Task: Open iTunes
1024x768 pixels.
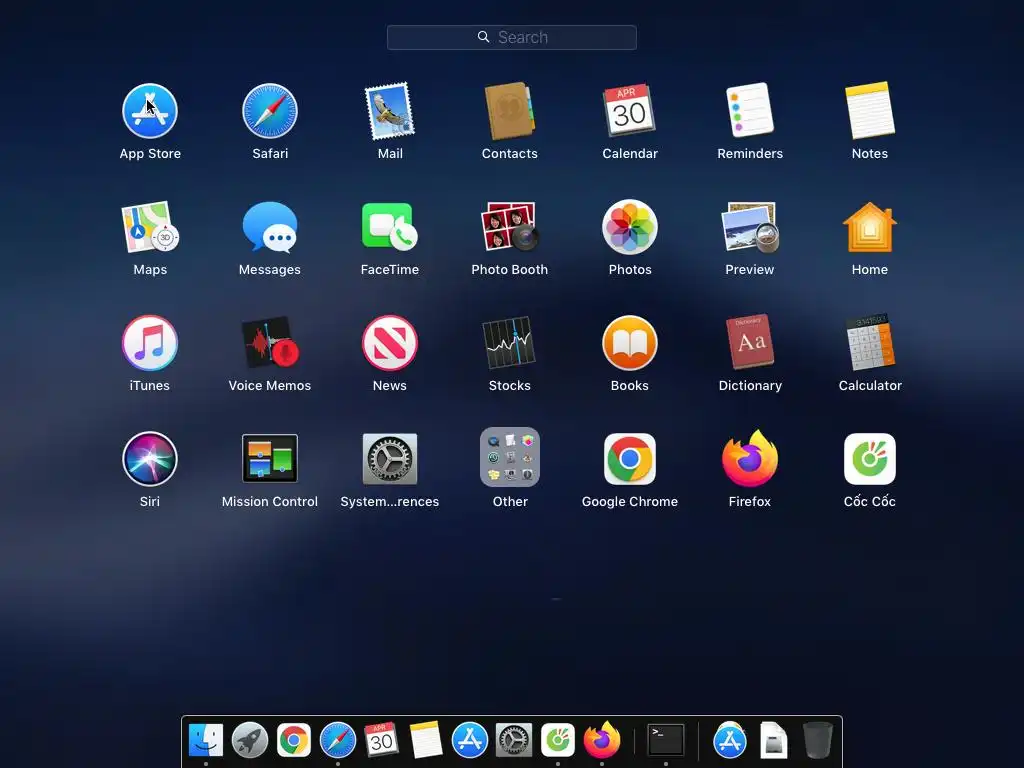Action: [x=150, y=343]
